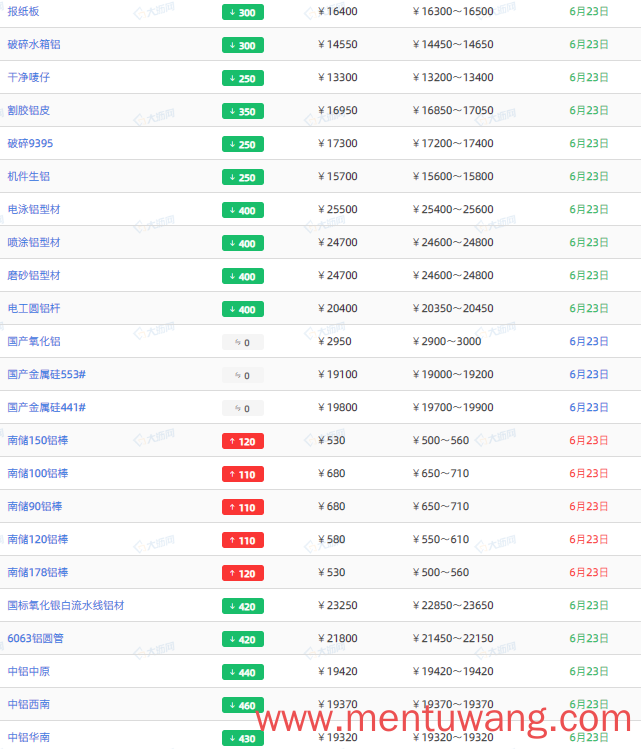Screen dimensions: 641x749
Task: Open the 割胶铝皮 product link
Action: click(29, 110)
